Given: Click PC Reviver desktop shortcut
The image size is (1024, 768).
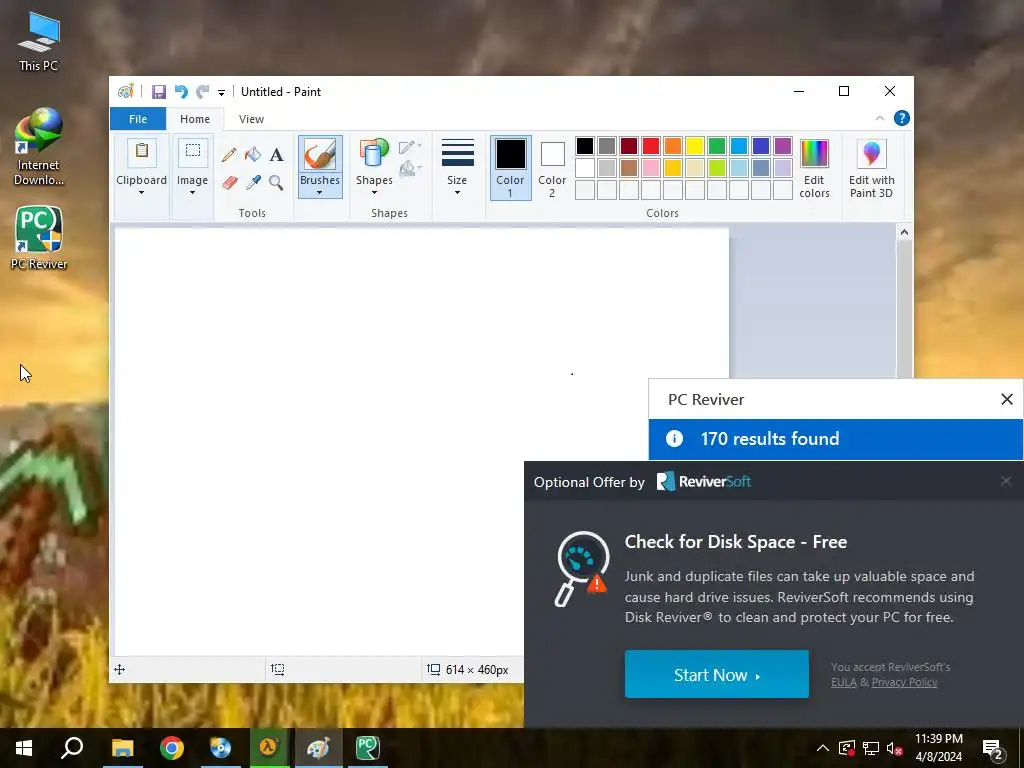Looking at the screenshot, I should click(39, 238).
